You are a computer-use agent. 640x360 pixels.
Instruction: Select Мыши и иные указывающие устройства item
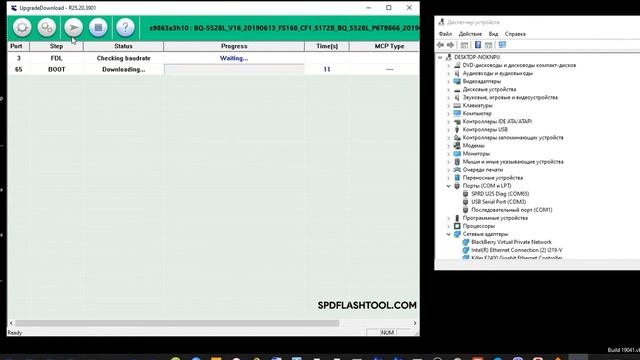tap(513, 162)
